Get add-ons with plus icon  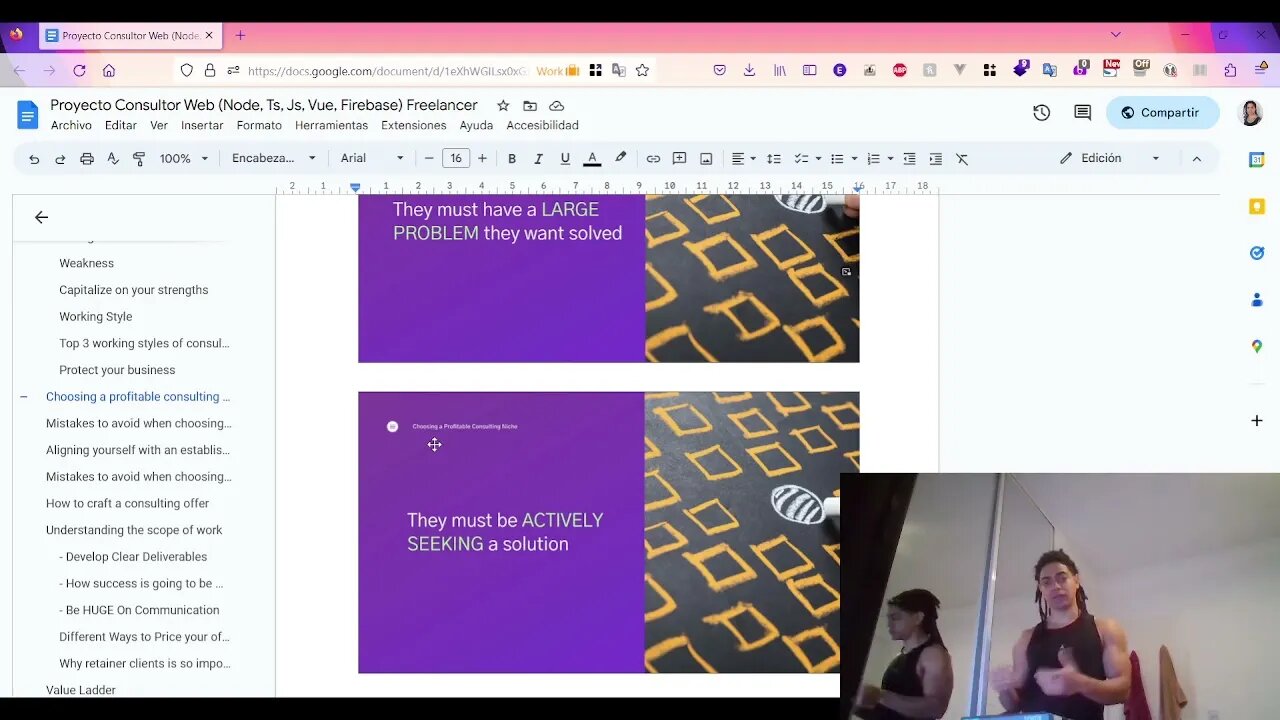(1257, 421)
